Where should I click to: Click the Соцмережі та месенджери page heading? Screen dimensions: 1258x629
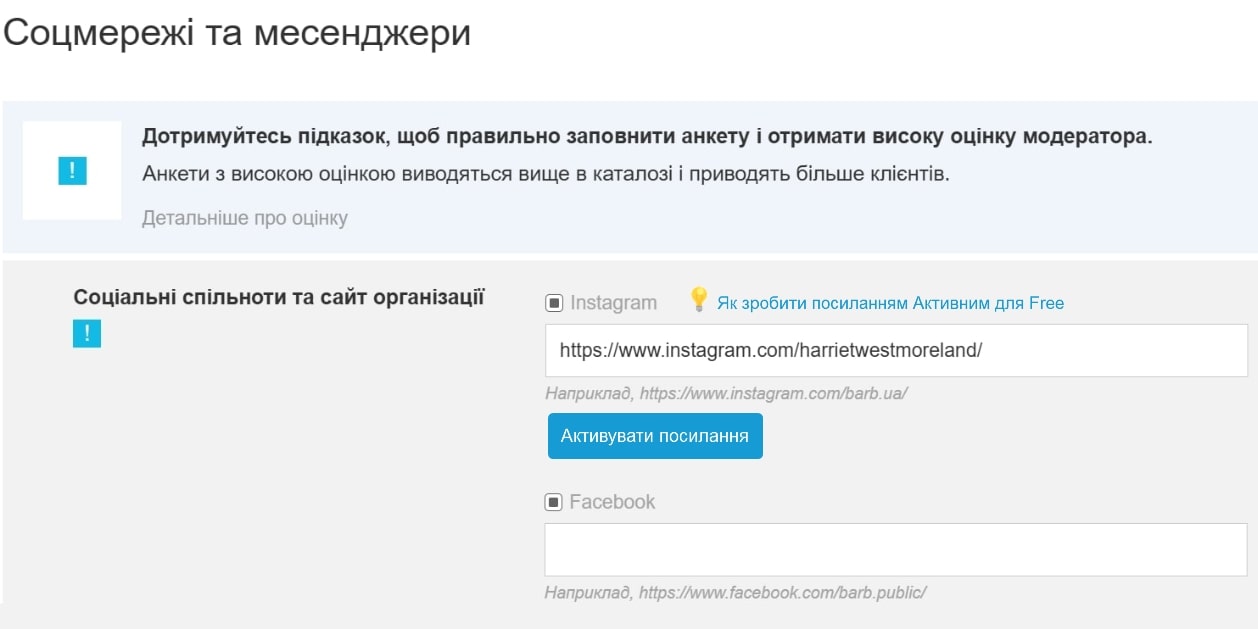[237, 33]
